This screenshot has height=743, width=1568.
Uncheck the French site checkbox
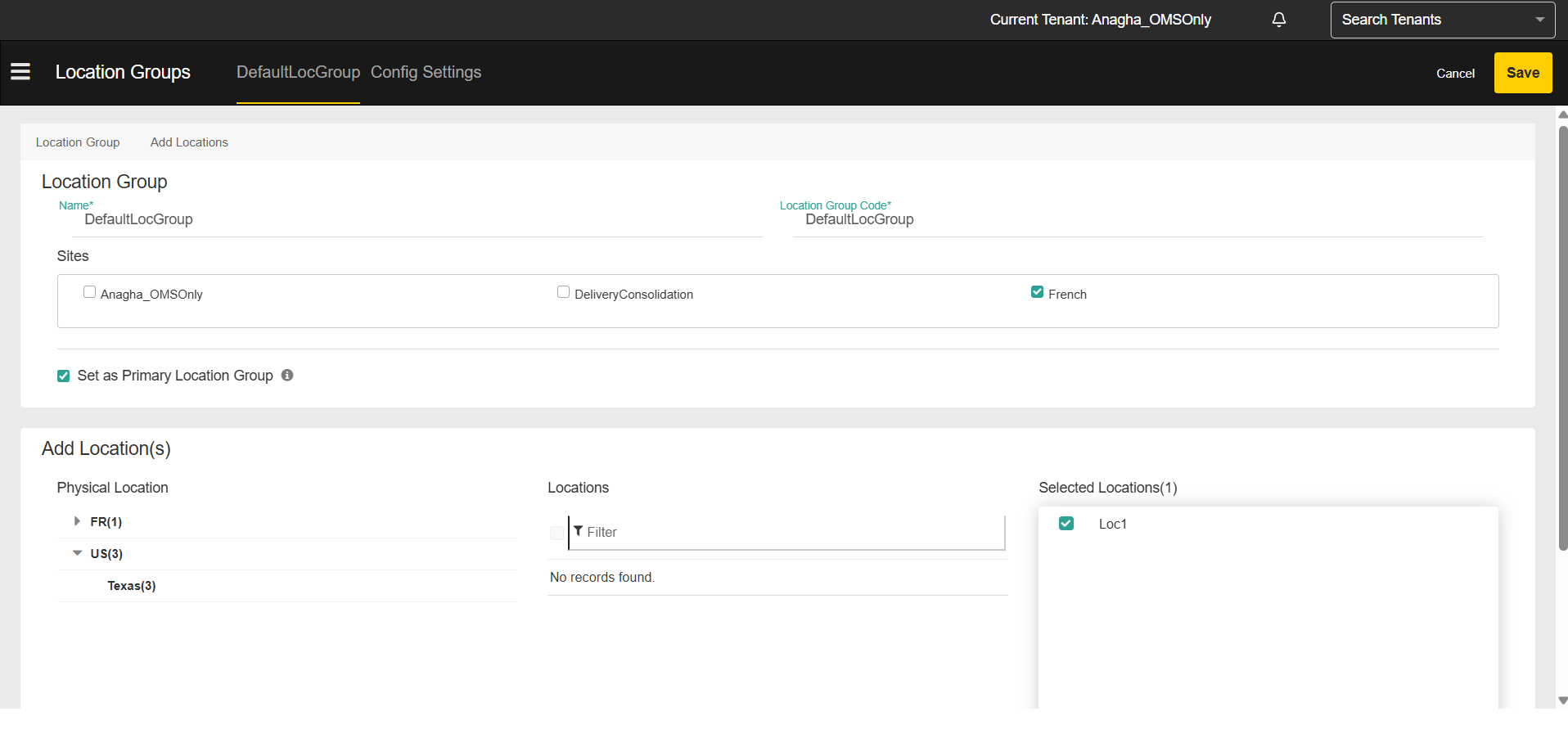[1037, 292]
